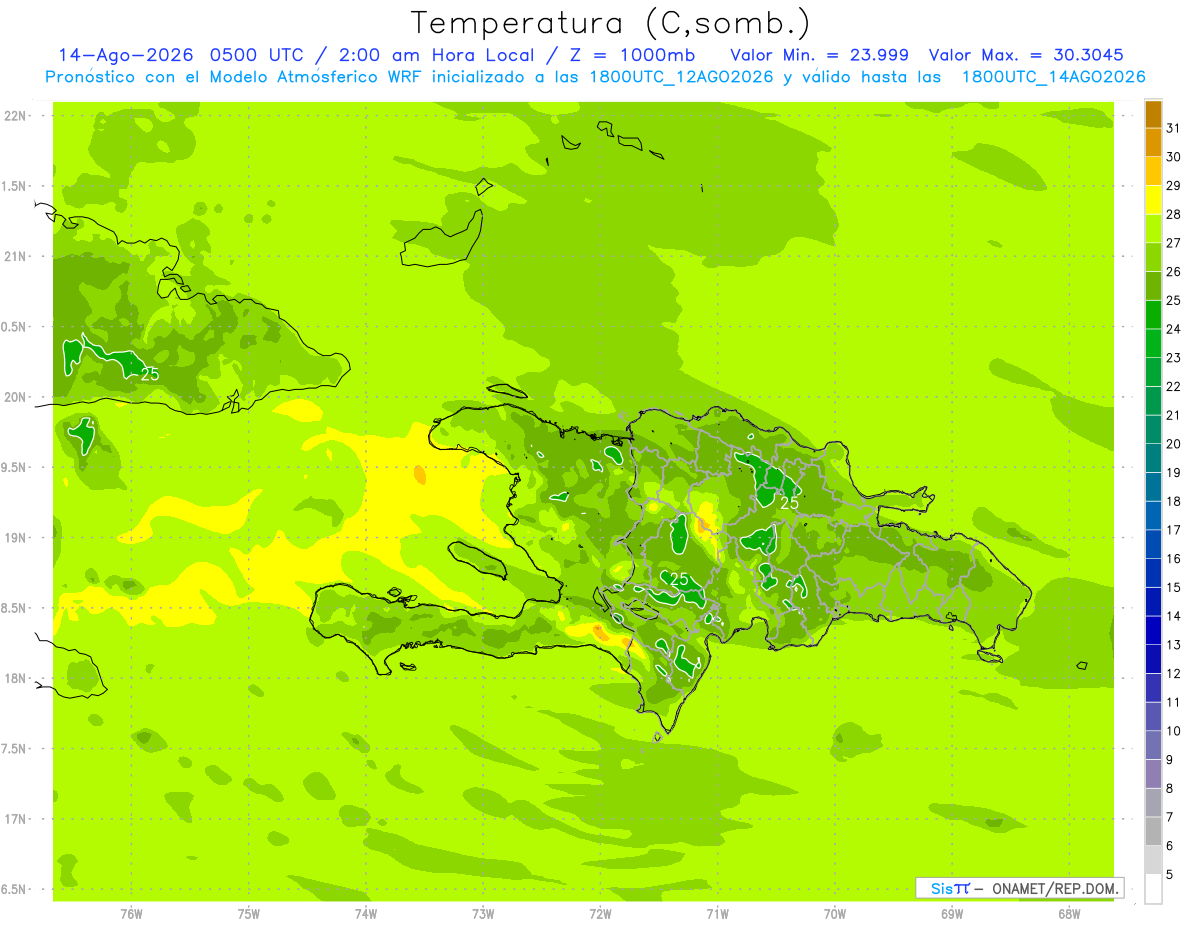Viewport: 1200px width, 927px height.
Task: Select the 'Valor Min. = 23.999' value
Action: 819,55
